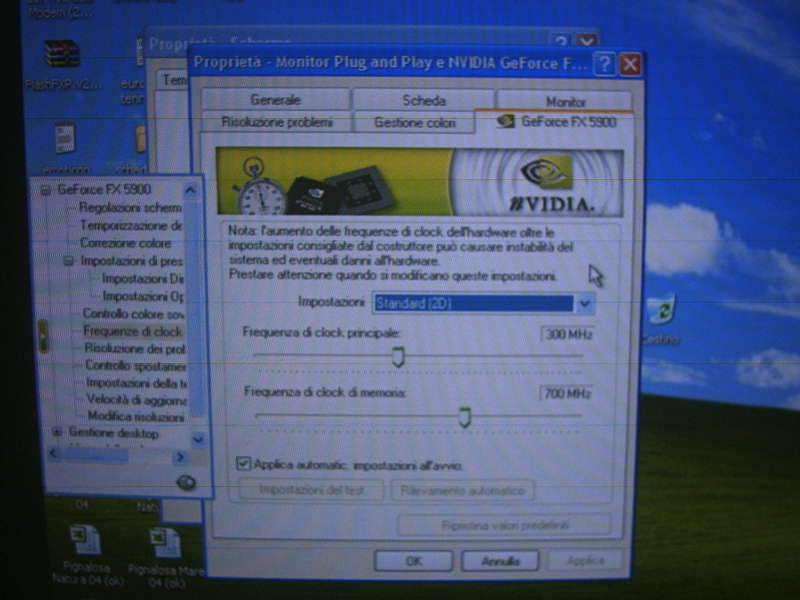
Task: Select Controllo colore sovrapposizione entry
Action: pos(134,314)
